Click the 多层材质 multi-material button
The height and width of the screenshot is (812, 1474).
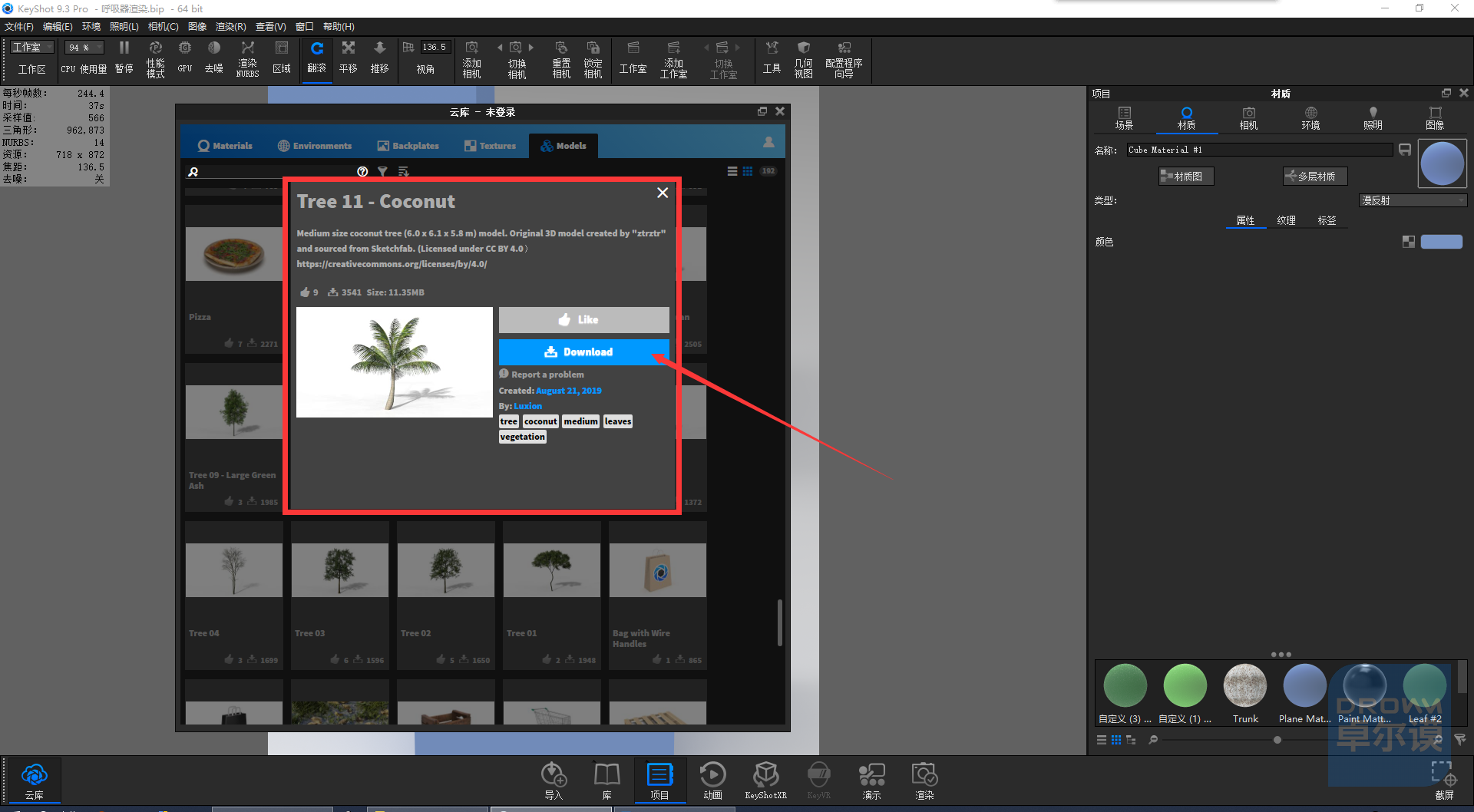[1315, 177]
